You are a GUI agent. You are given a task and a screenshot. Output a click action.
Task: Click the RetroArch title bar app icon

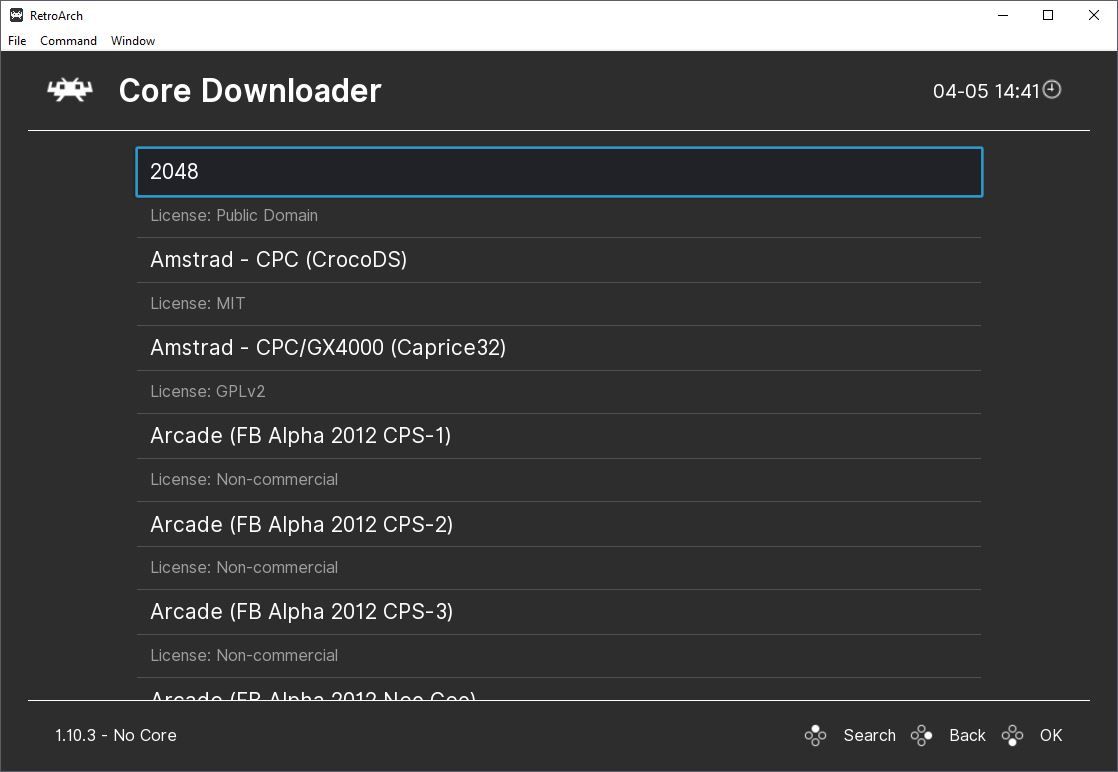pos(16,15)
